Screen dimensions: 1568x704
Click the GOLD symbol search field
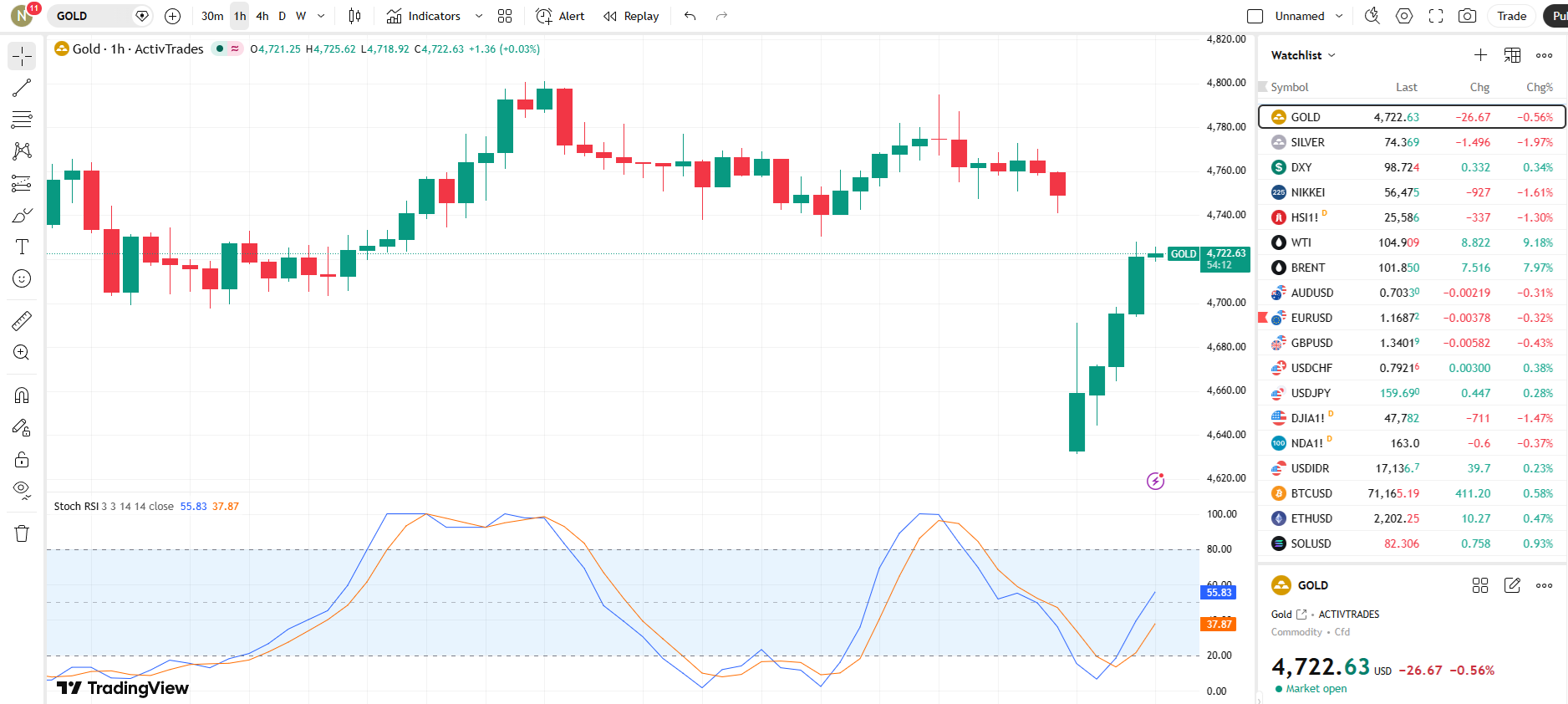coord(90,16)
